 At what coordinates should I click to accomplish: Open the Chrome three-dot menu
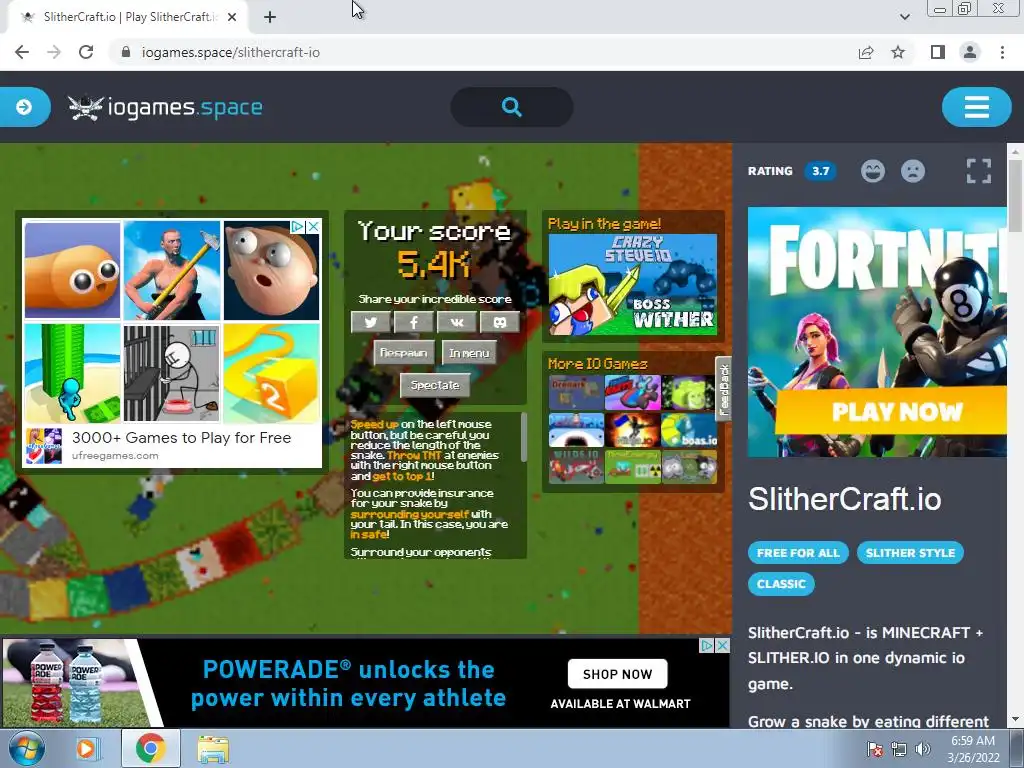click(x=1002, y=52)
